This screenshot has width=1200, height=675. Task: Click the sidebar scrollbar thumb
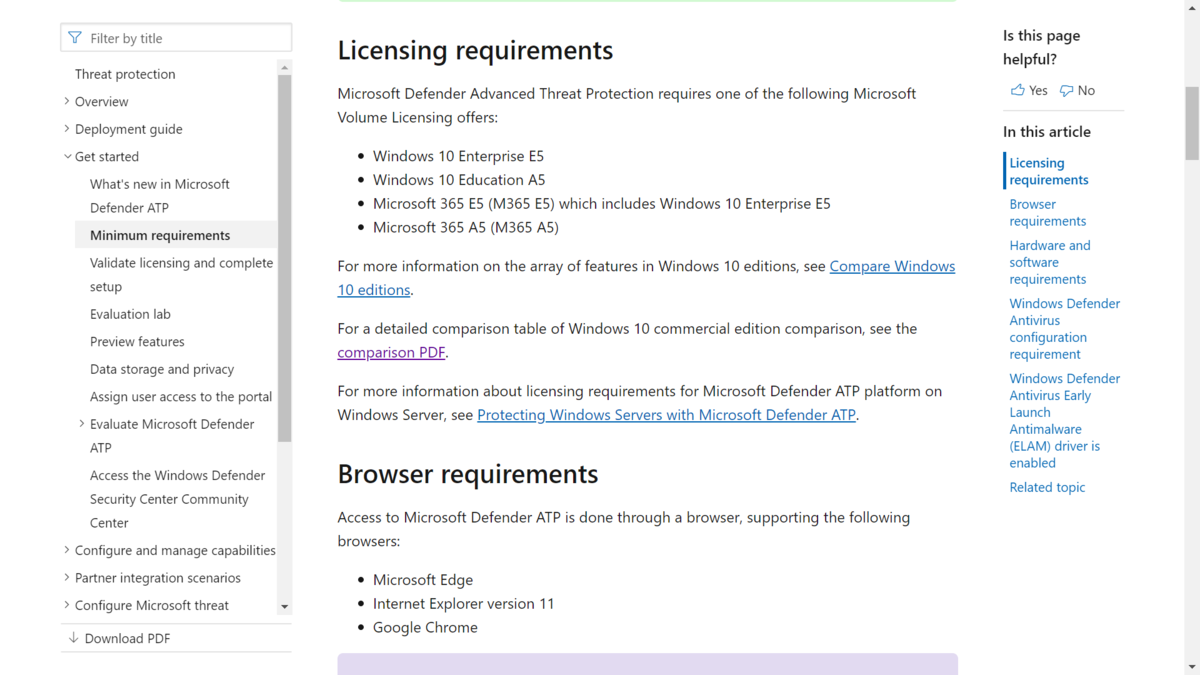pos(285,258)
